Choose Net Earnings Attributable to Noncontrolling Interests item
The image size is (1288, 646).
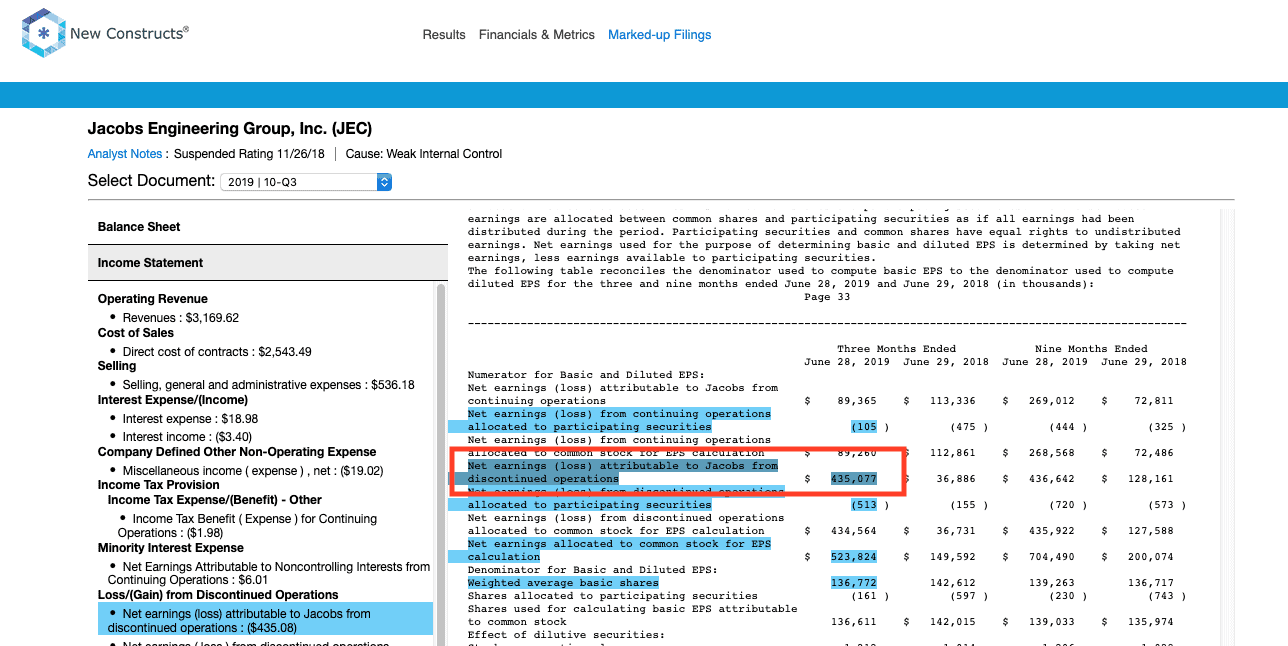click(269, 573)
